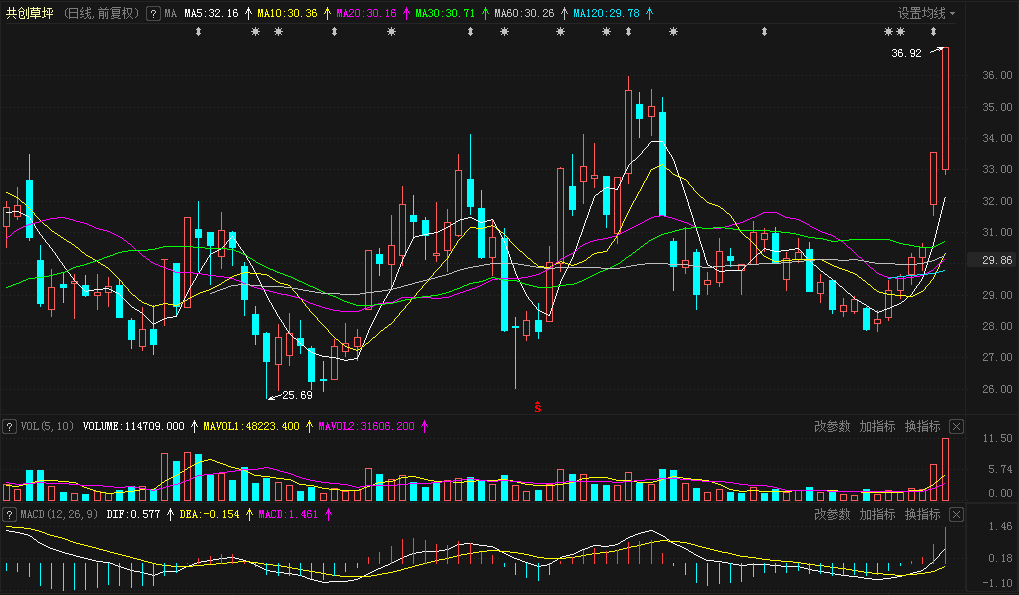Open the 日线, 前复权 period selector
Viewport: 1019px width, 595px height.
pos(101,14)
